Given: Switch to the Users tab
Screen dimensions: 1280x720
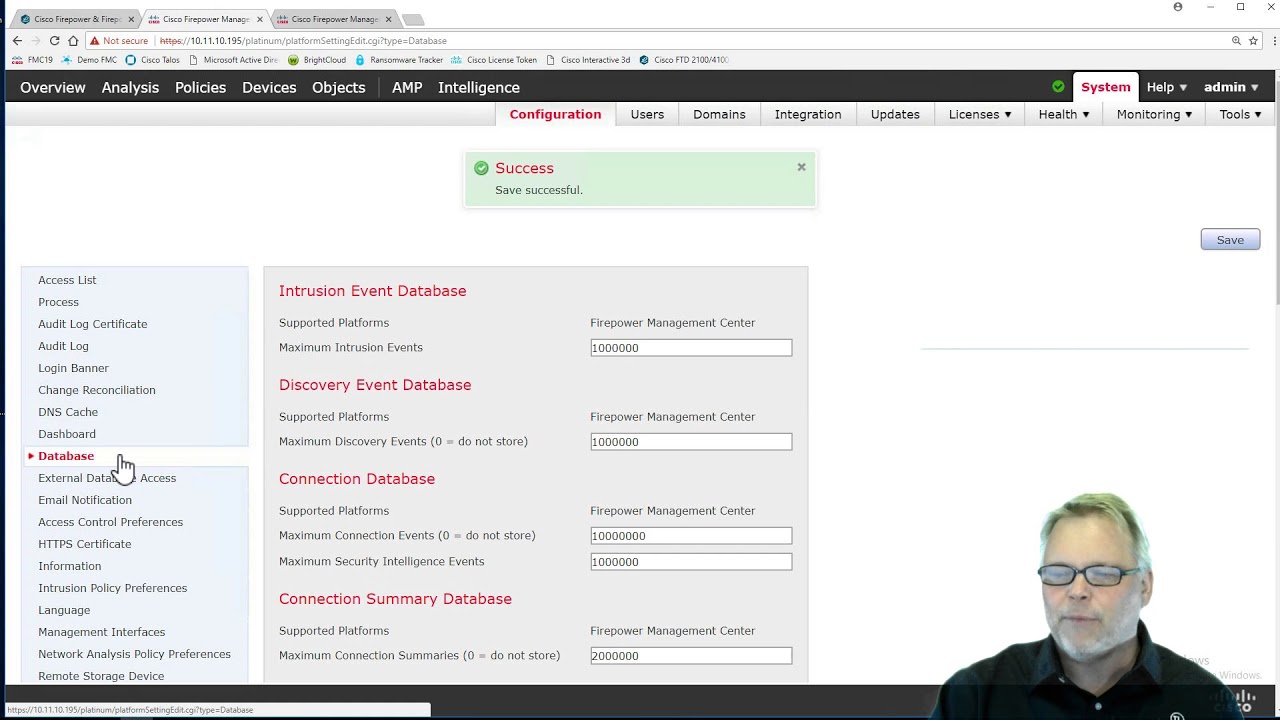Looking at the screenshot, I should point(647,114).
